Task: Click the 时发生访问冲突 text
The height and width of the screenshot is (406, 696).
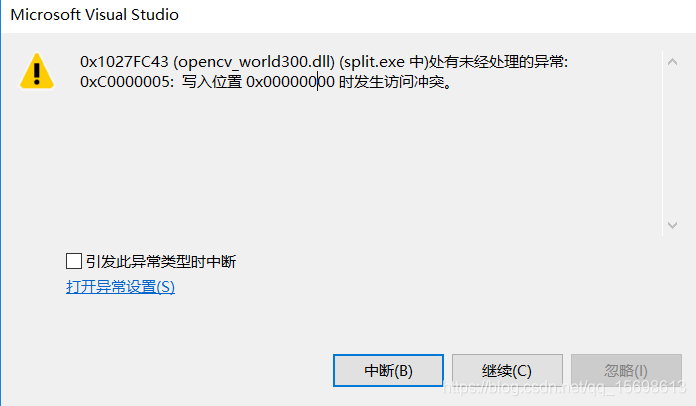Action: click(391, 82)
